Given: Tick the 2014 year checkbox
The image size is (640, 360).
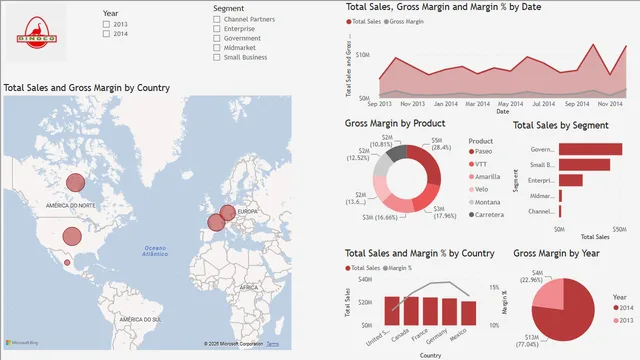Looking at the screenshot, I should (x=107, y=34).
